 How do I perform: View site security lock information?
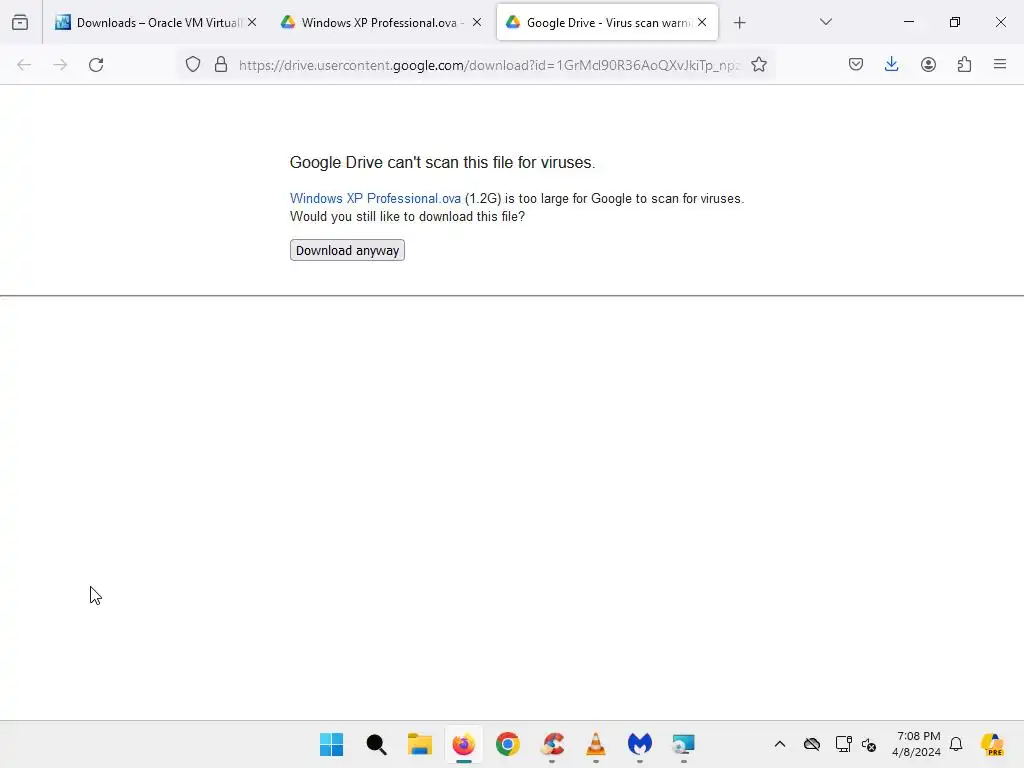click(x=221, y=65)
